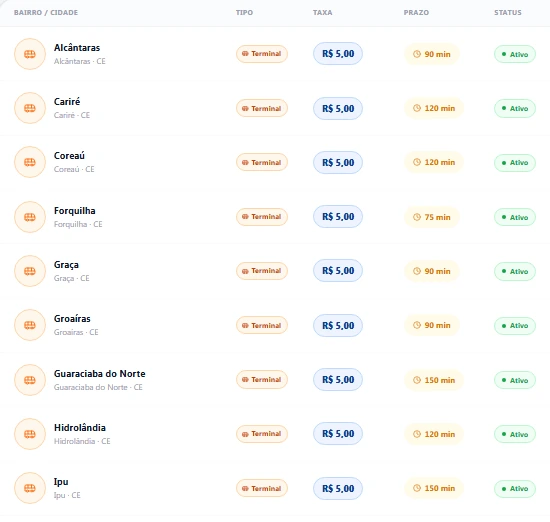Sort by Bairro / Cidade column header

(46, 13)
